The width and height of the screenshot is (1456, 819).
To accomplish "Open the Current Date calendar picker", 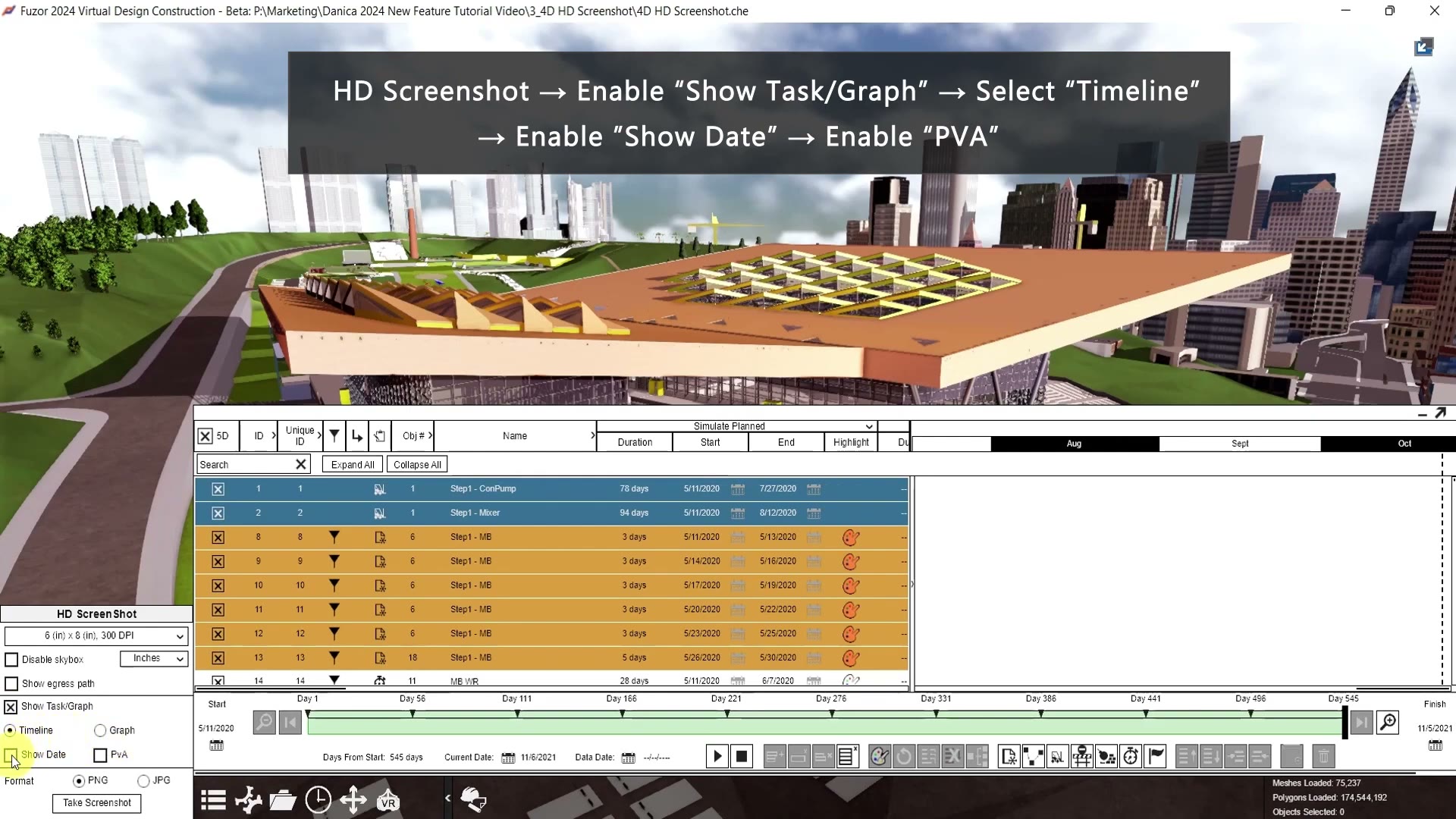I will 508,758.
